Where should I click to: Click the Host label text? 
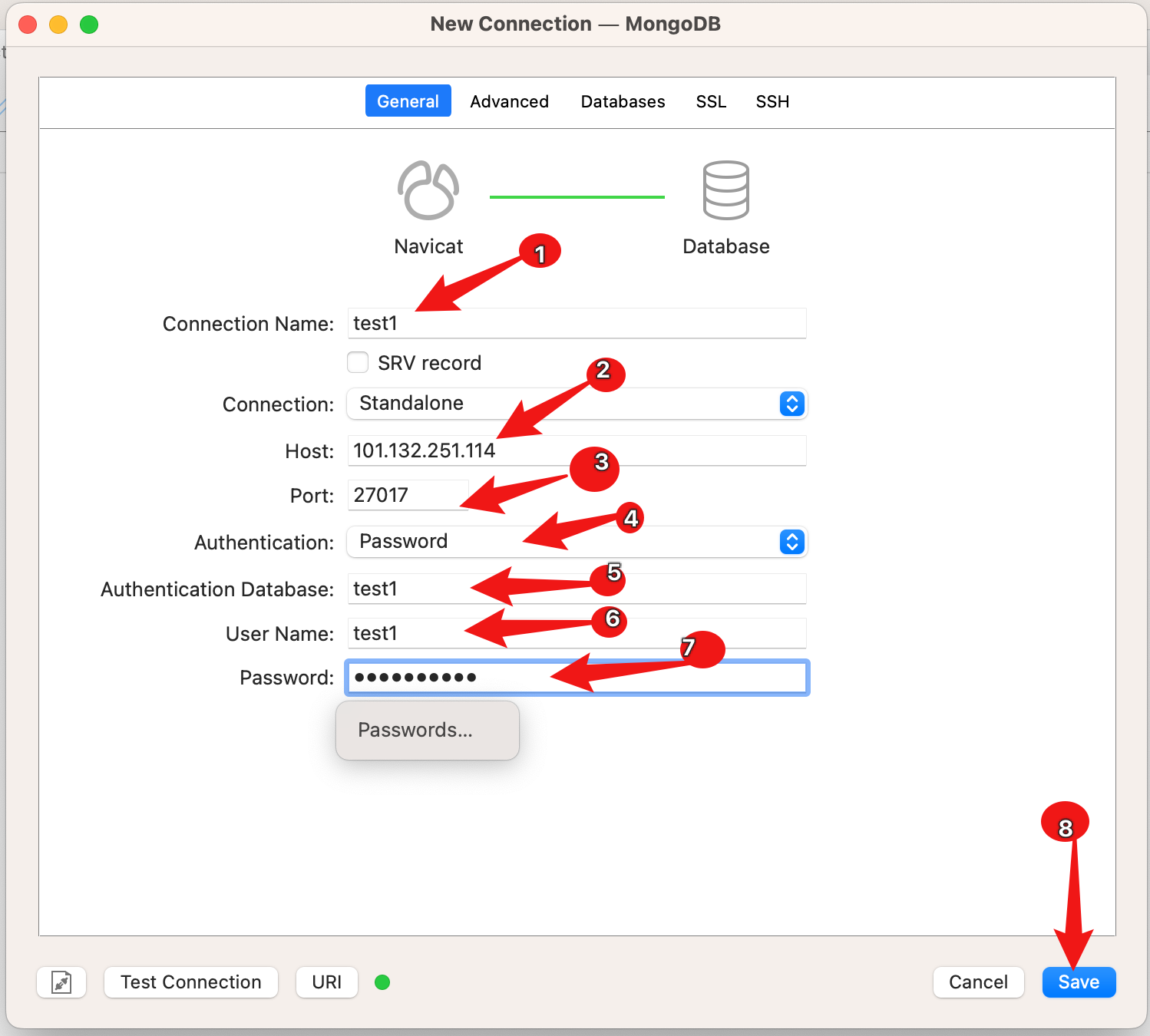(309, 451)
